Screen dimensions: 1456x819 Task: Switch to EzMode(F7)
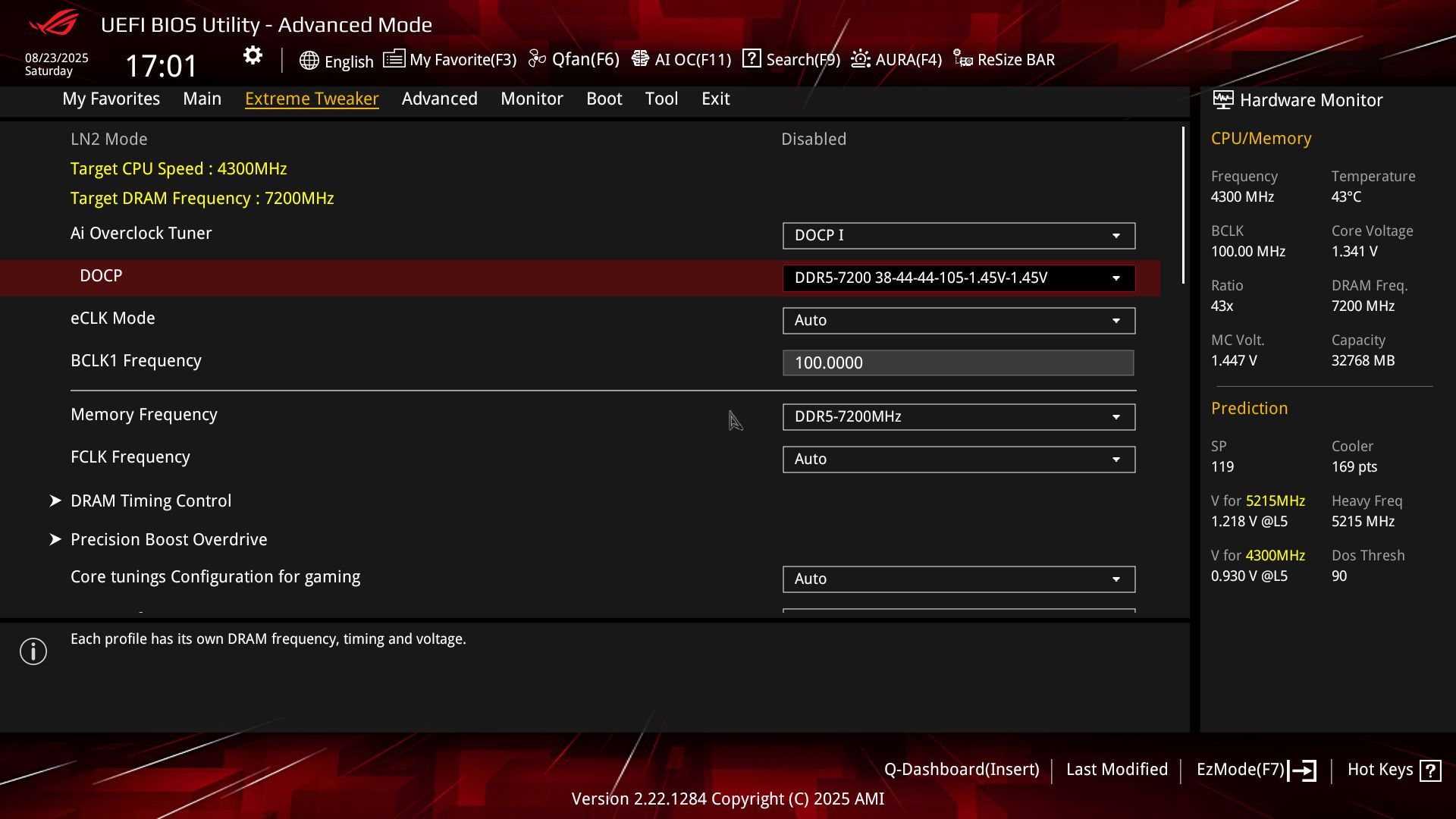pyautogui.click(x=1256, y=770)
